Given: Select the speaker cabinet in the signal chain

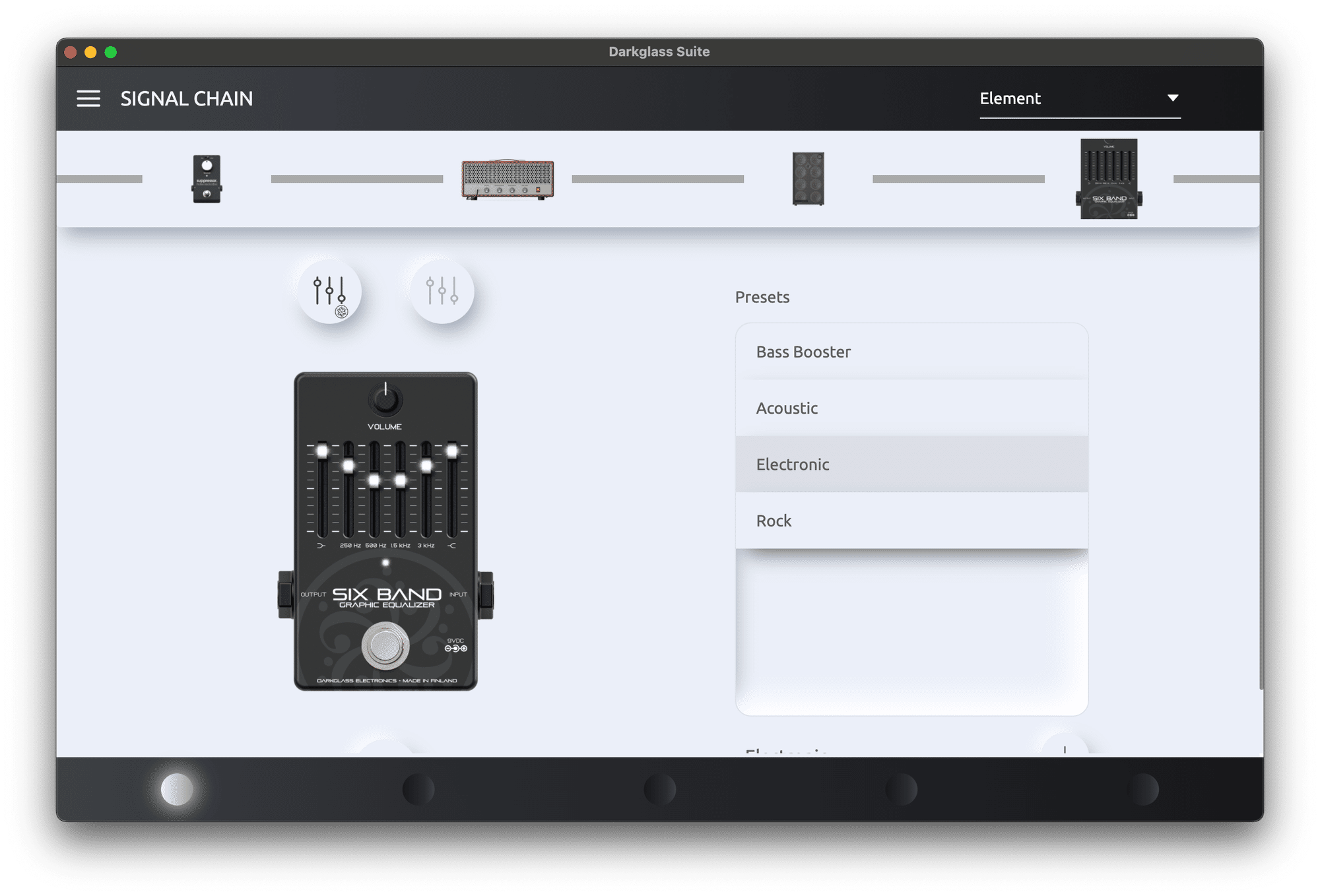Looking at the screenshot, I should (x=809, y=177).
